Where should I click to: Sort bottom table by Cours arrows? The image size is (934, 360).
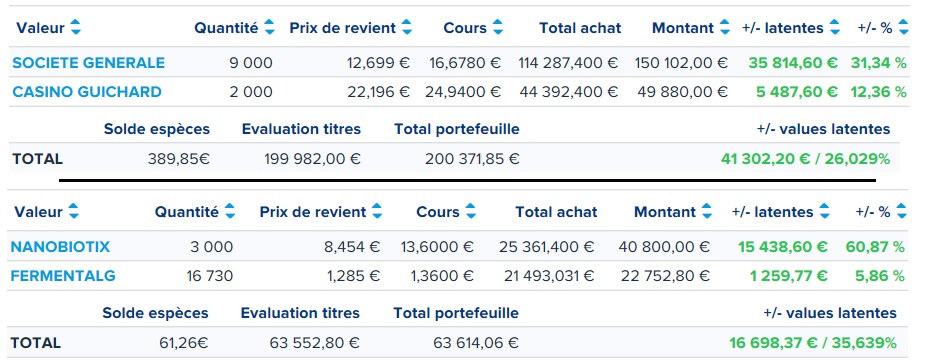click(x=471, y=211)
